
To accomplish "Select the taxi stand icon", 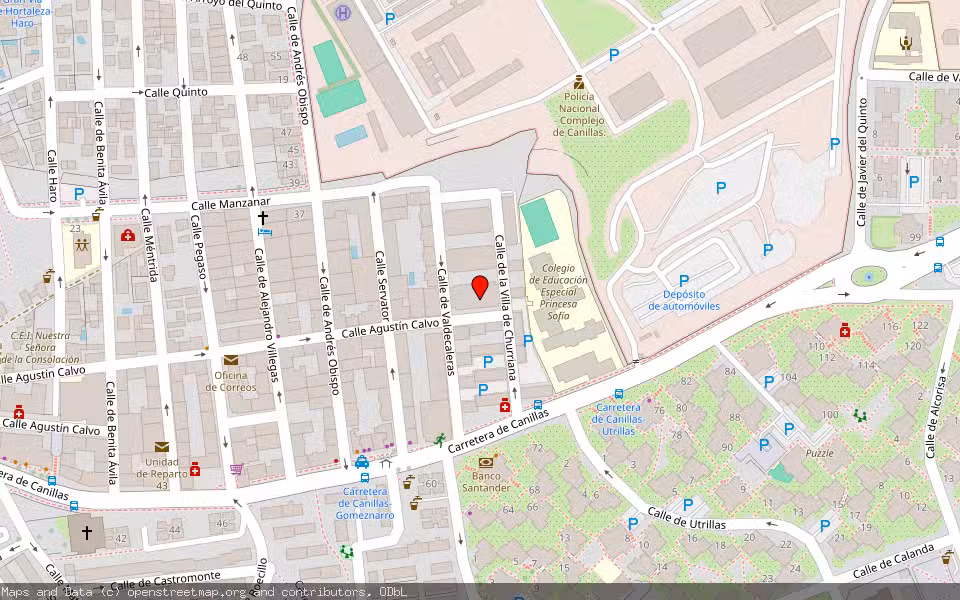I will pos(362,461).
